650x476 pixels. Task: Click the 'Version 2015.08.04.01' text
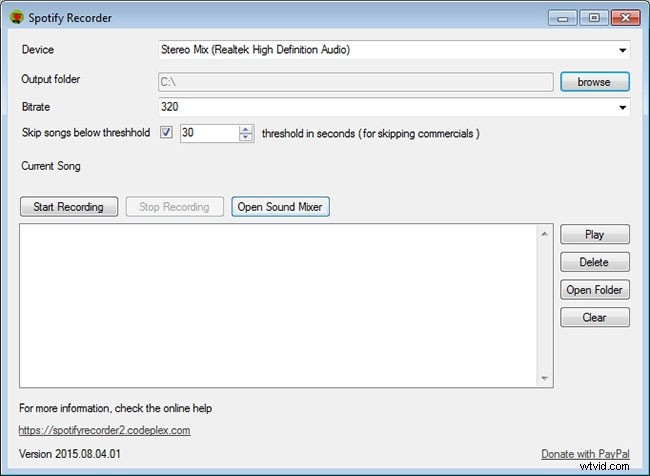click(70, 454)
